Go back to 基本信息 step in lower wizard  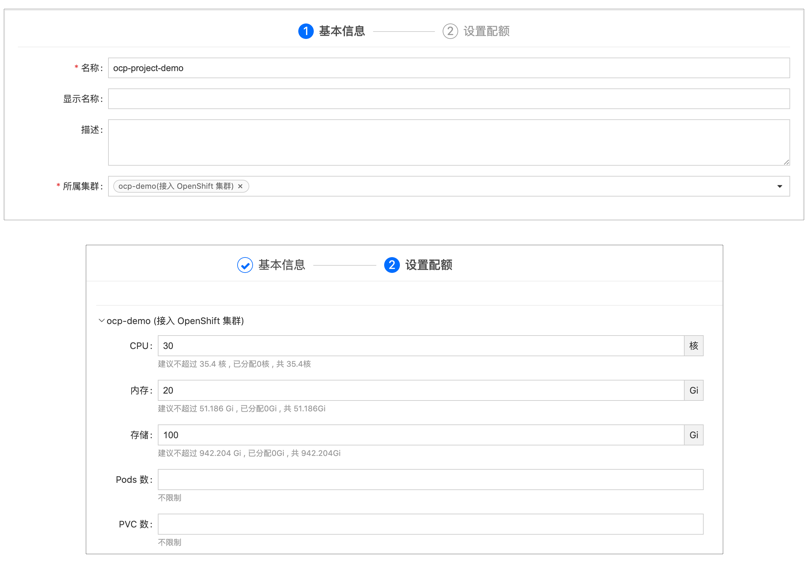pos(281,265)
